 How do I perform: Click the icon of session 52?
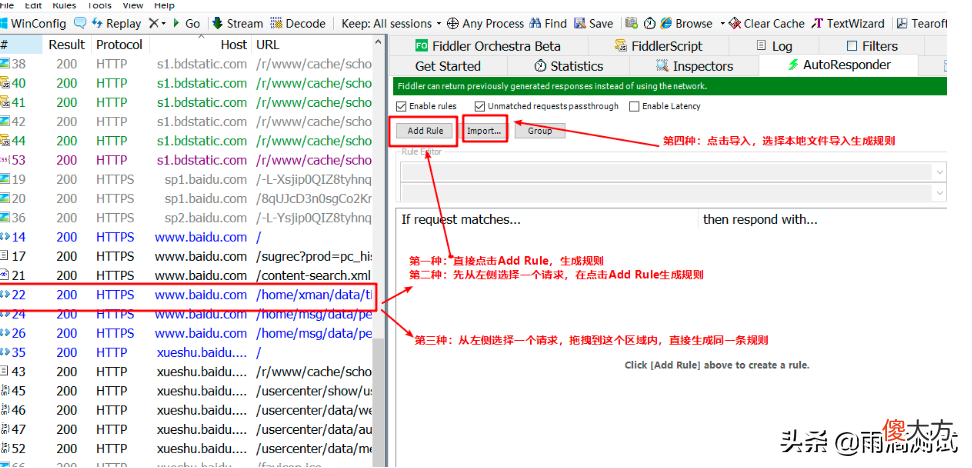(5, 448)
